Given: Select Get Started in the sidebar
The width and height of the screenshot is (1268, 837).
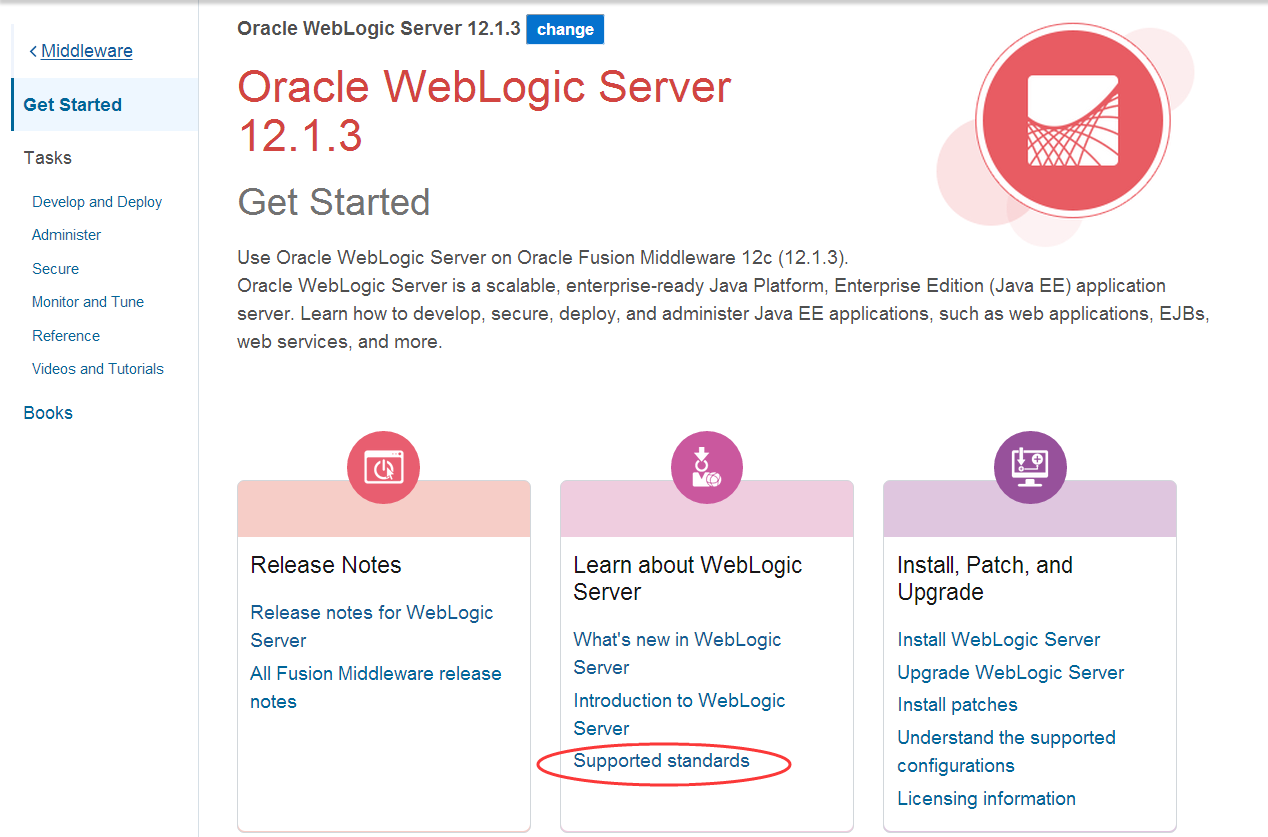Looking at the screenshot, I should [104, 105].
